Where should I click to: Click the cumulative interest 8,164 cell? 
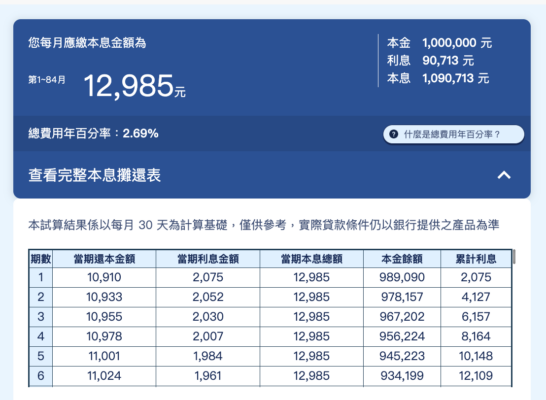[476, 336]
